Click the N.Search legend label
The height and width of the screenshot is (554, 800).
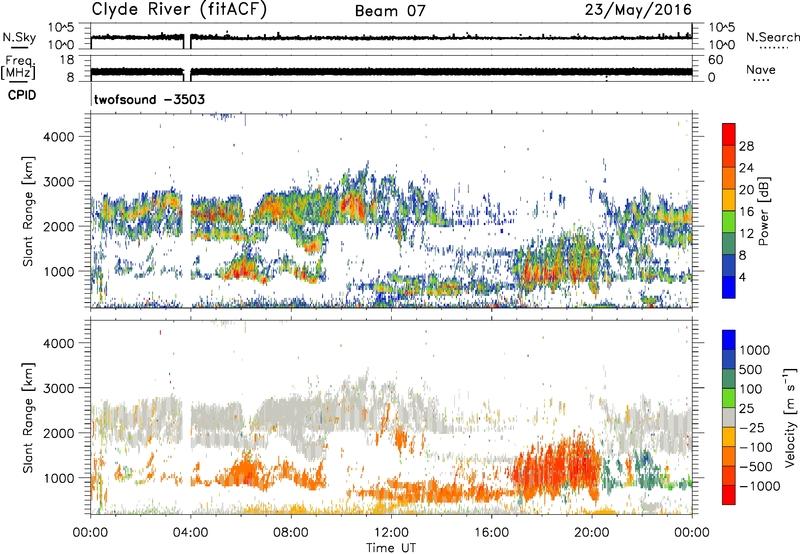click(772, 37)
